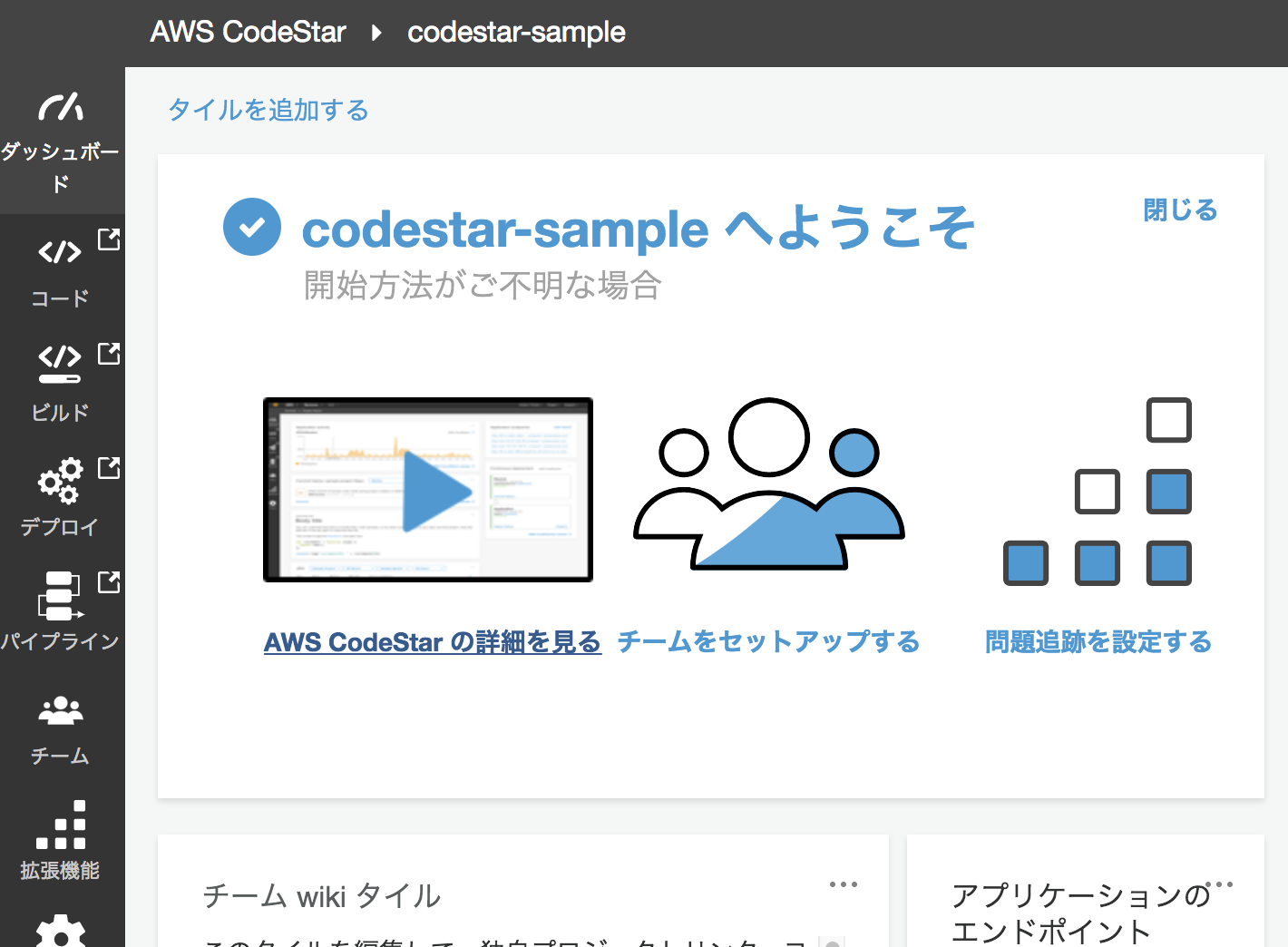Open options menu on チーム wiki タイル
Viewport: 1288px width, 947px height.
point(844,884)
